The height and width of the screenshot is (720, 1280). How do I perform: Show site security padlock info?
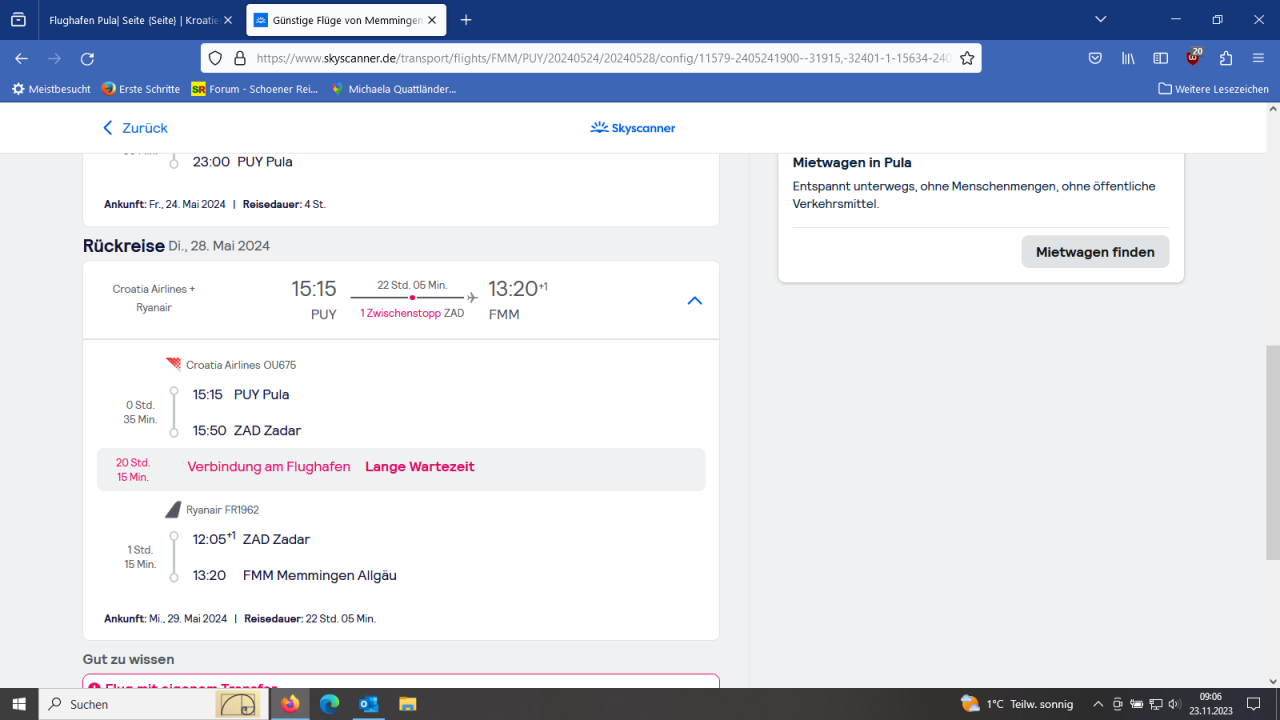click(239, 58)
